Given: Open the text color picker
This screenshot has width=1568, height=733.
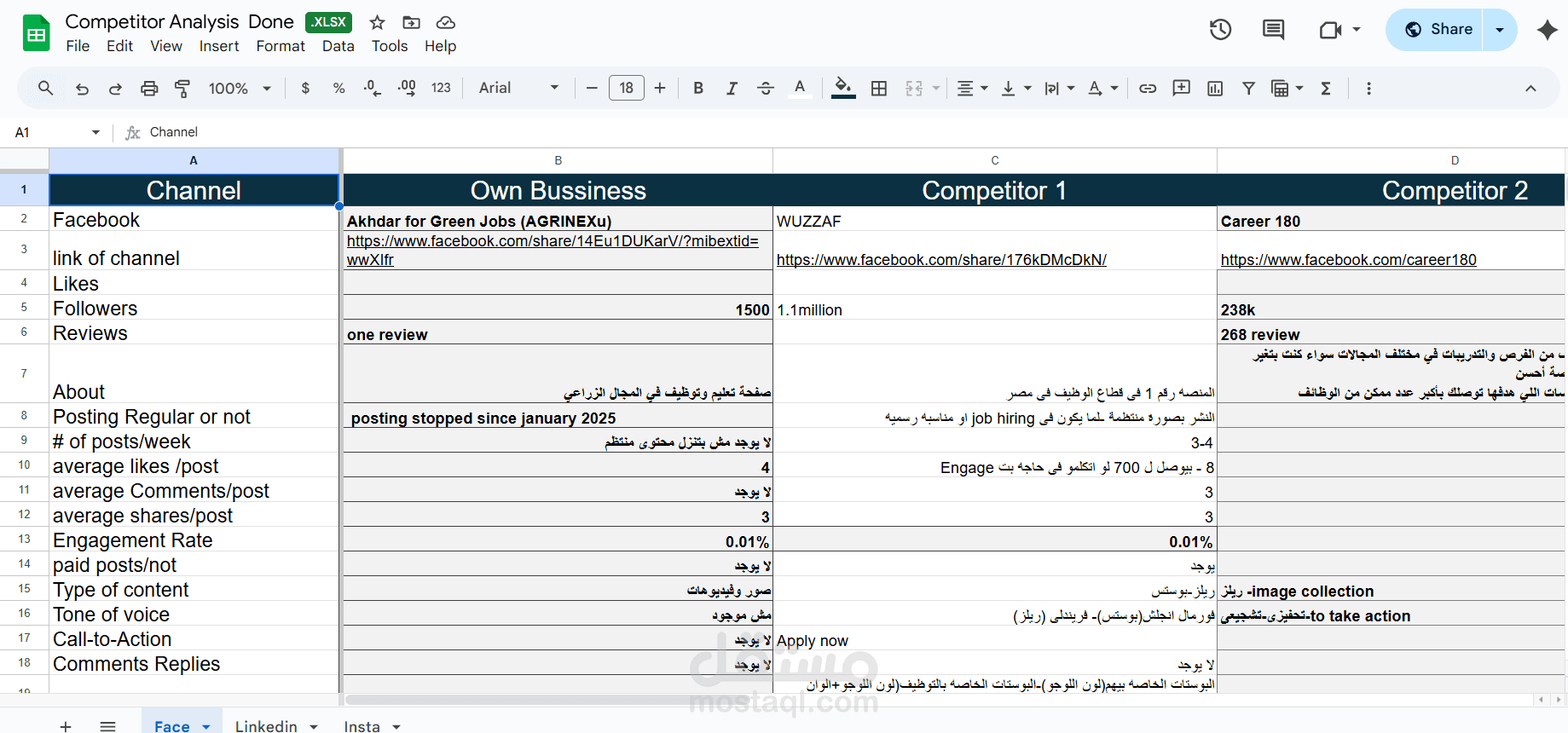Looking at the screenshot, I should pyautogui.click(x=800, y=88).
